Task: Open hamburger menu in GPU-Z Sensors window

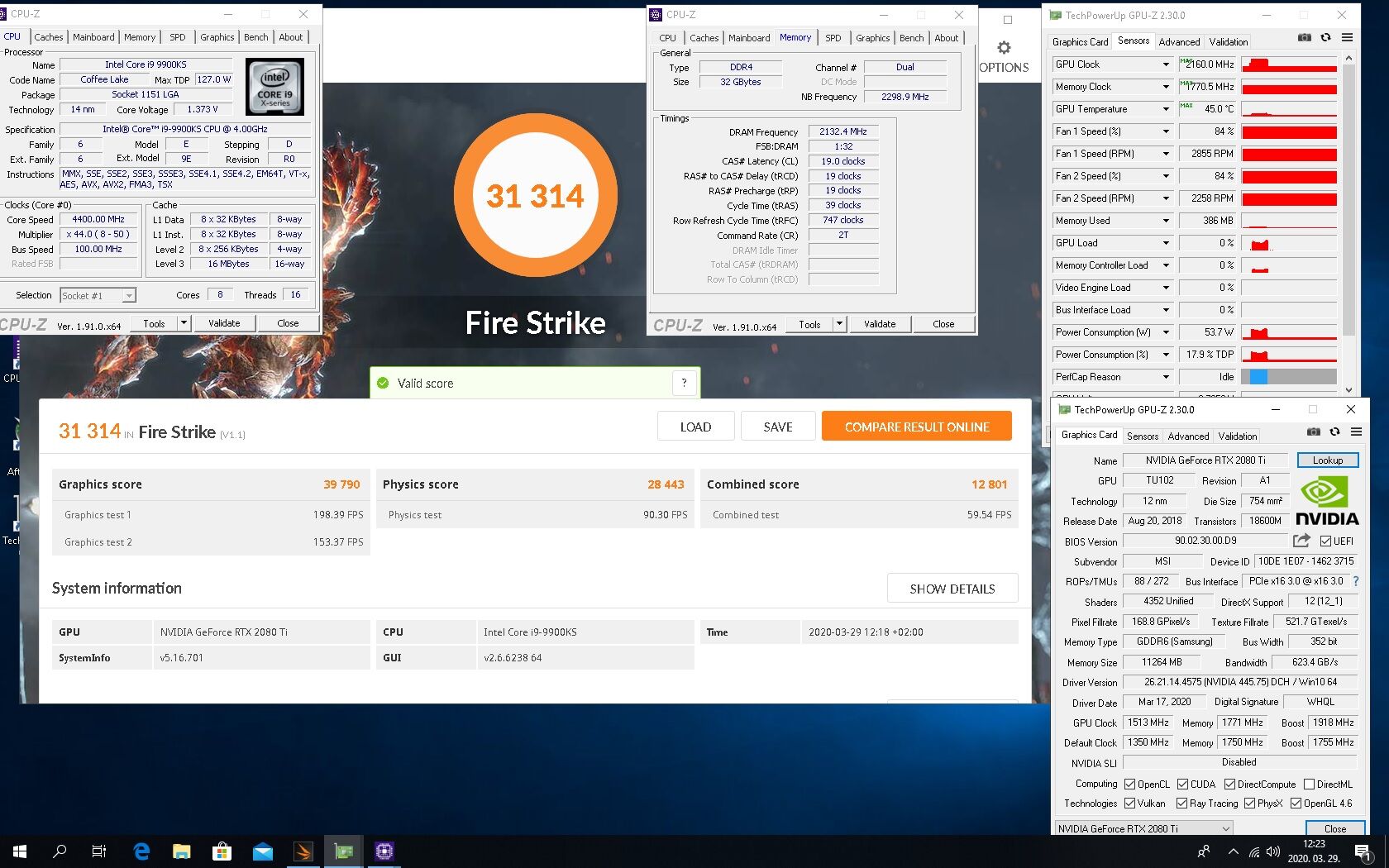Action: [1347, 37]
